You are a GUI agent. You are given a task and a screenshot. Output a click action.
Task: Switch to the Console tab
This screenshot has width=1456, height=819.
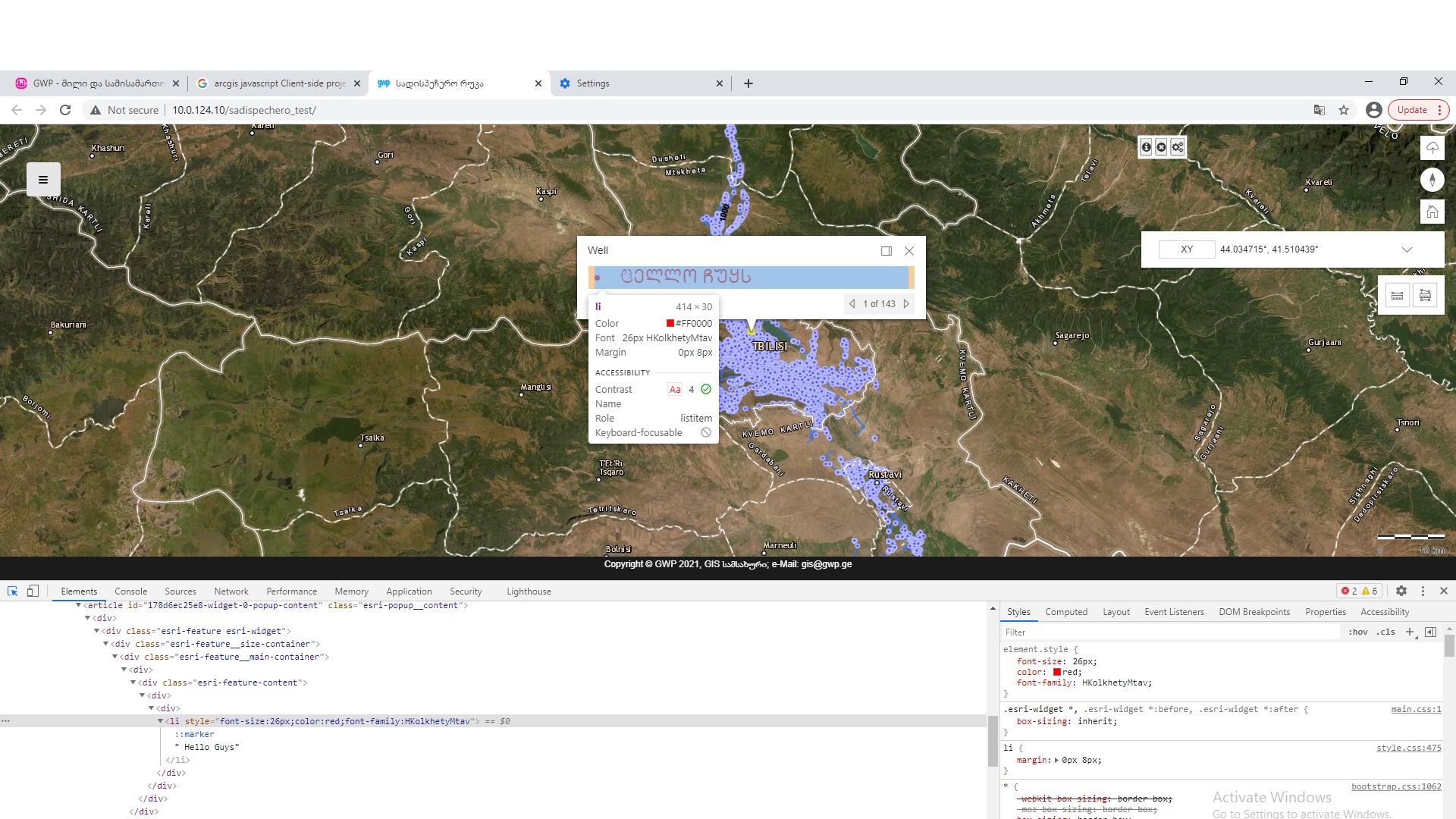130,591
